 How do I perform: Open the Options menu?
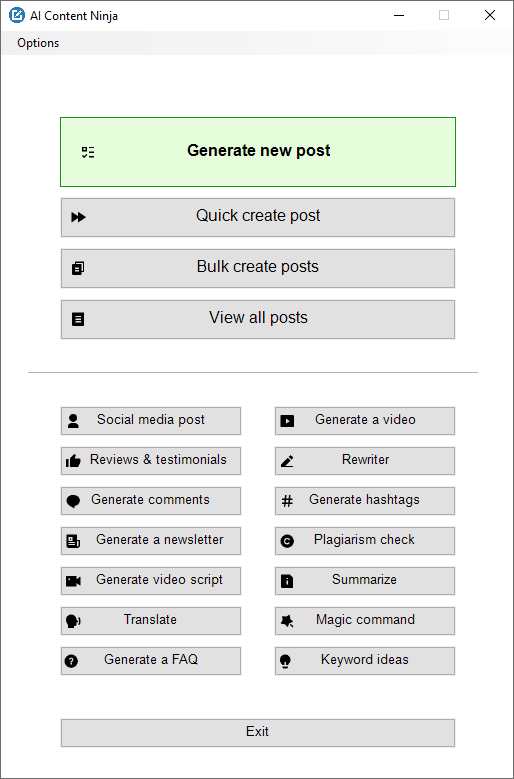pyautogui.click(x=38, y=43)
